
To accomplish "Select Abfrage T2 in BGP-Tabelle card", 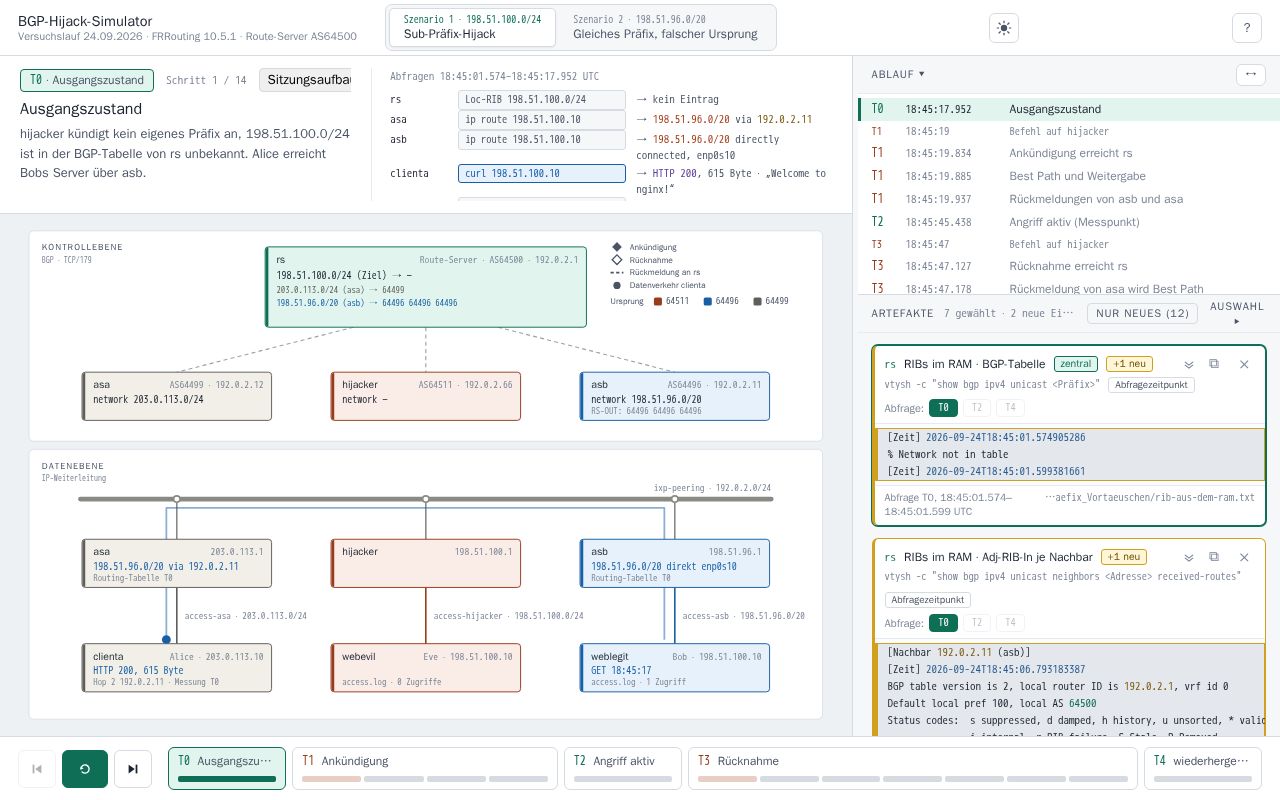I will click(977, 408).
